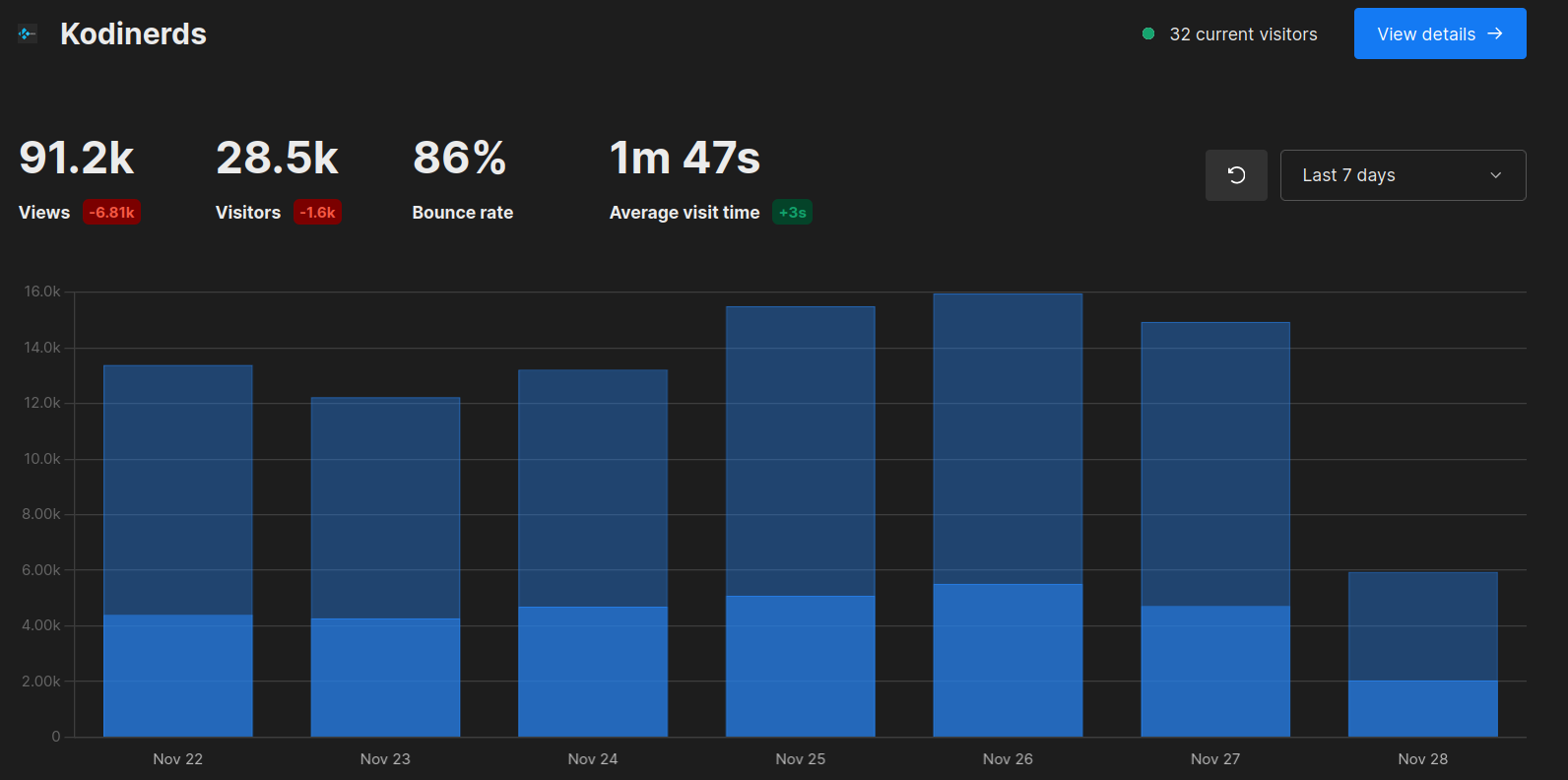Click the Nov 28 views bar

pos(1423,626)
